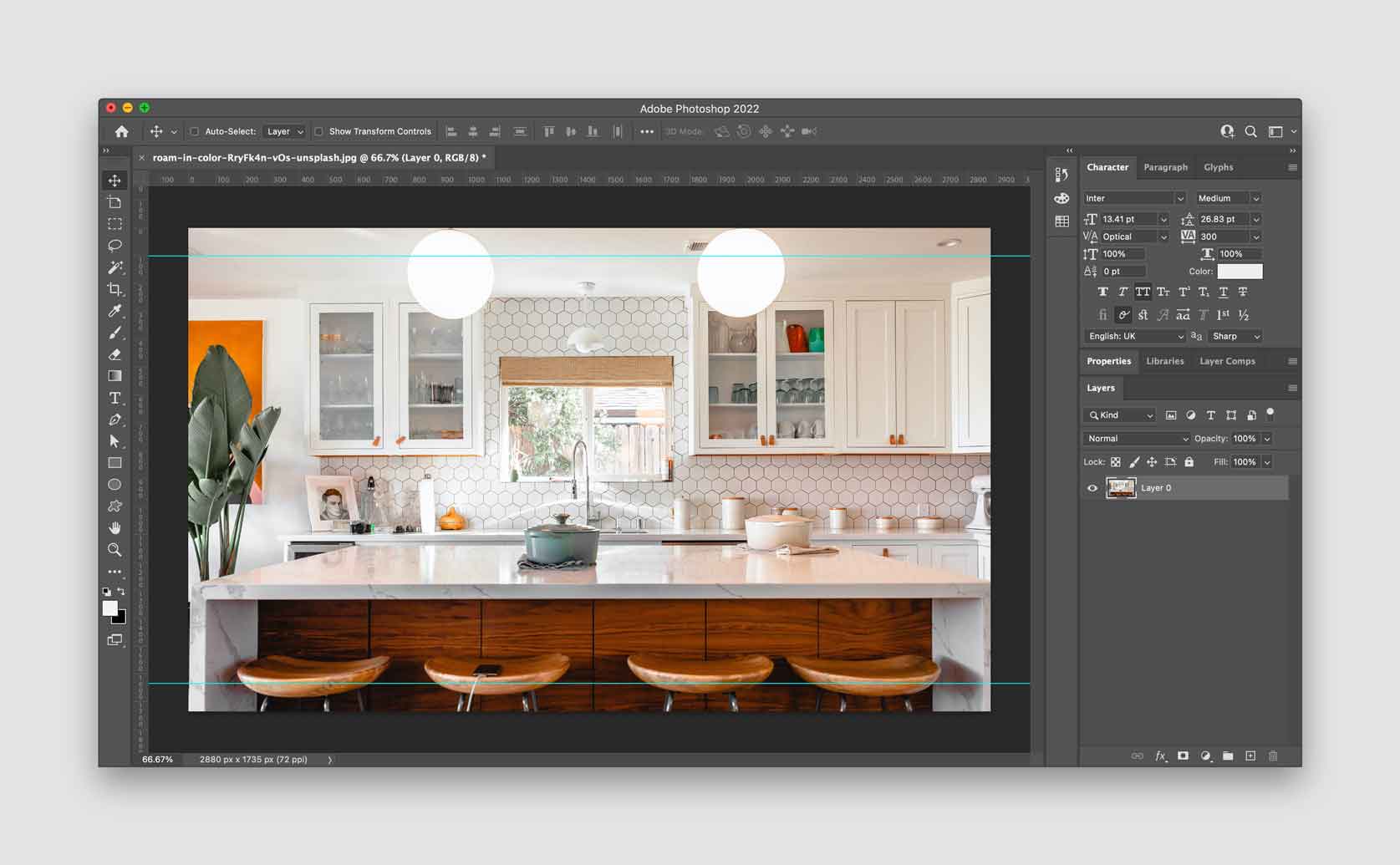Toggle Faux Bold in Character panel
Viewport: 1400px width, 865px height.
pos(1102,292)
